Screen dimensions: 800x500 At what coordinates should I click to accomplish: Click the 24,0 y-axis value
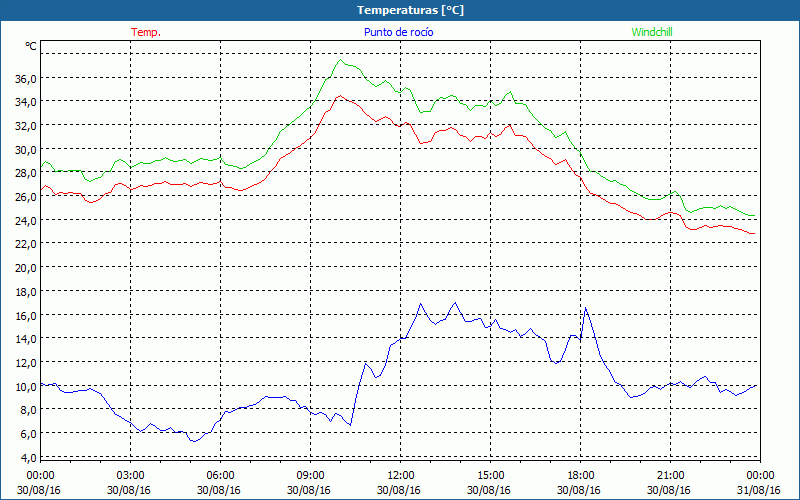pos(26,220)
